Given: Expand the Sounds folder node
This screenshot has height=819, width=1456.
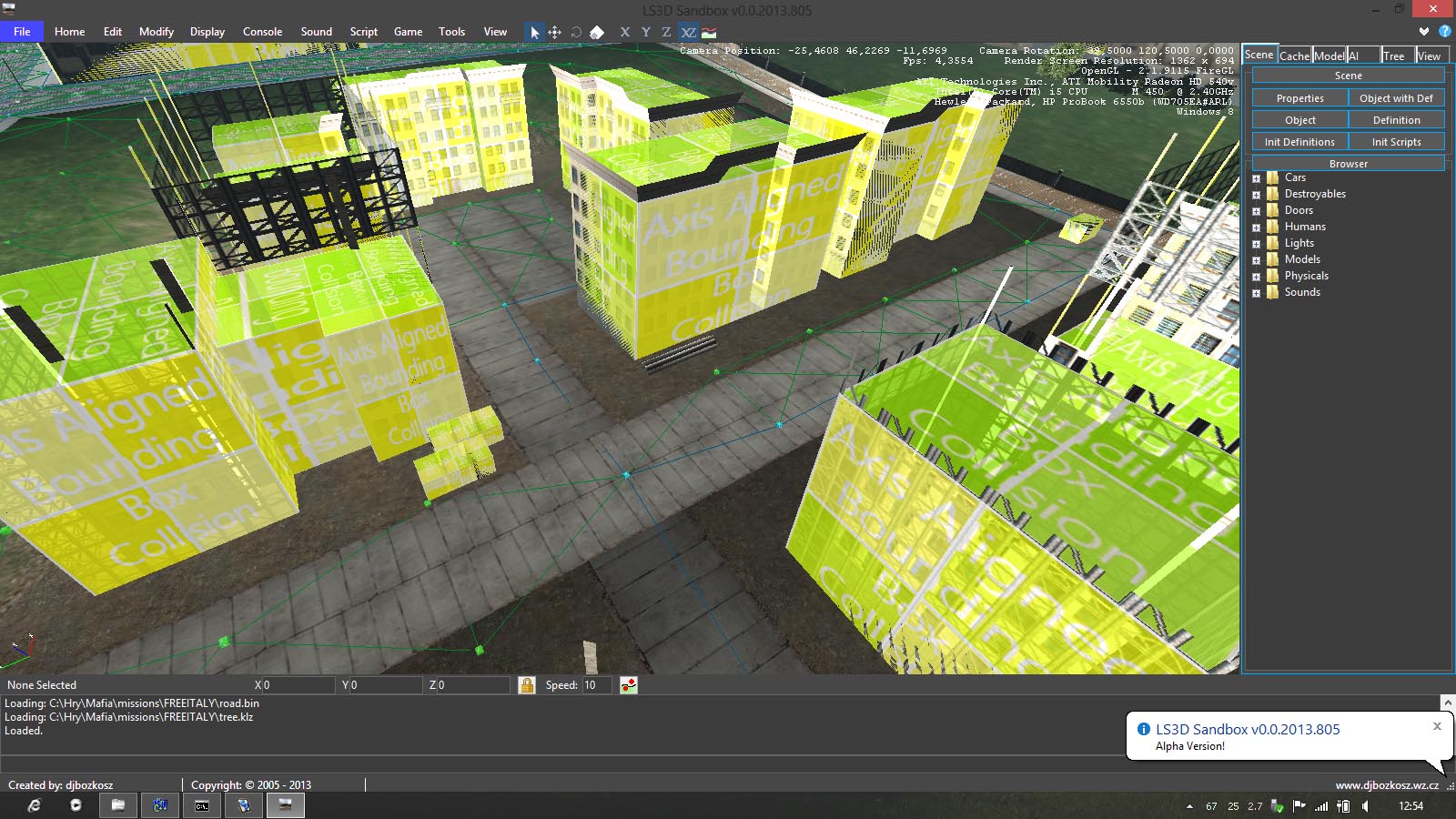Looking at the screenshot, I should (x=1256, y=294).
